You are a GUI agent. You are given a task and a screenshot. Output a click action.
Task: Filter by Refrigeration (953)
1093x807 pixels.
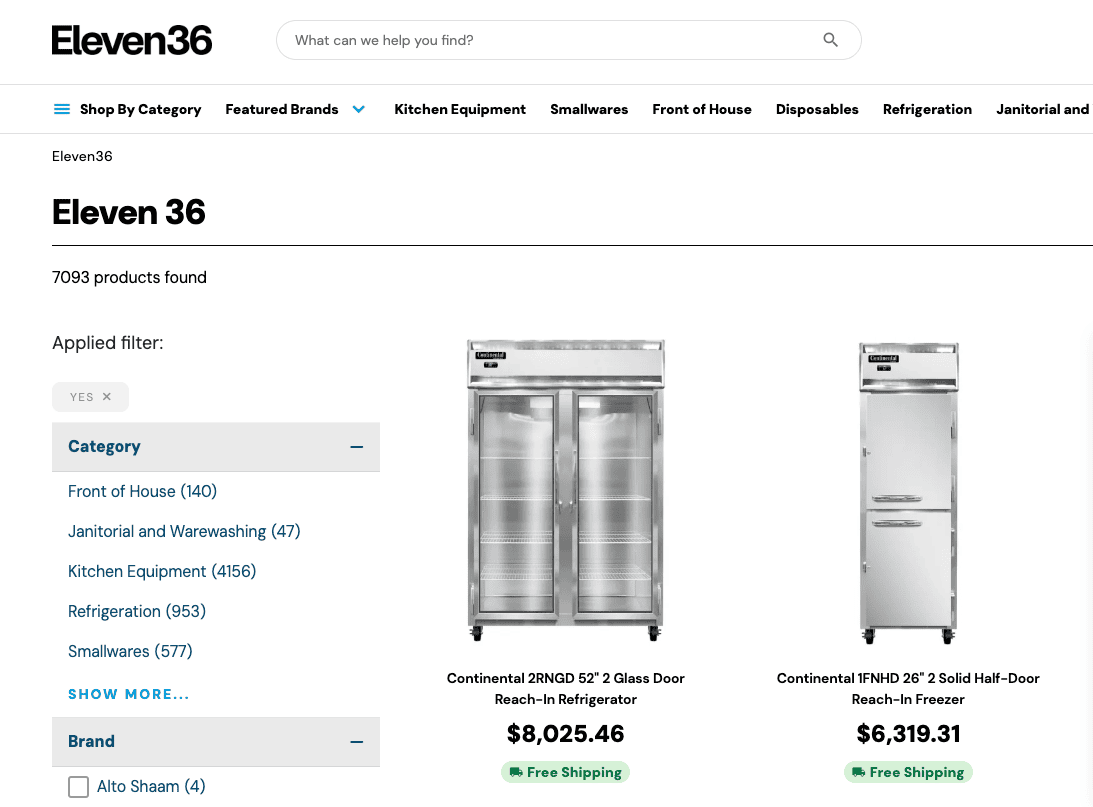(137, 611)
